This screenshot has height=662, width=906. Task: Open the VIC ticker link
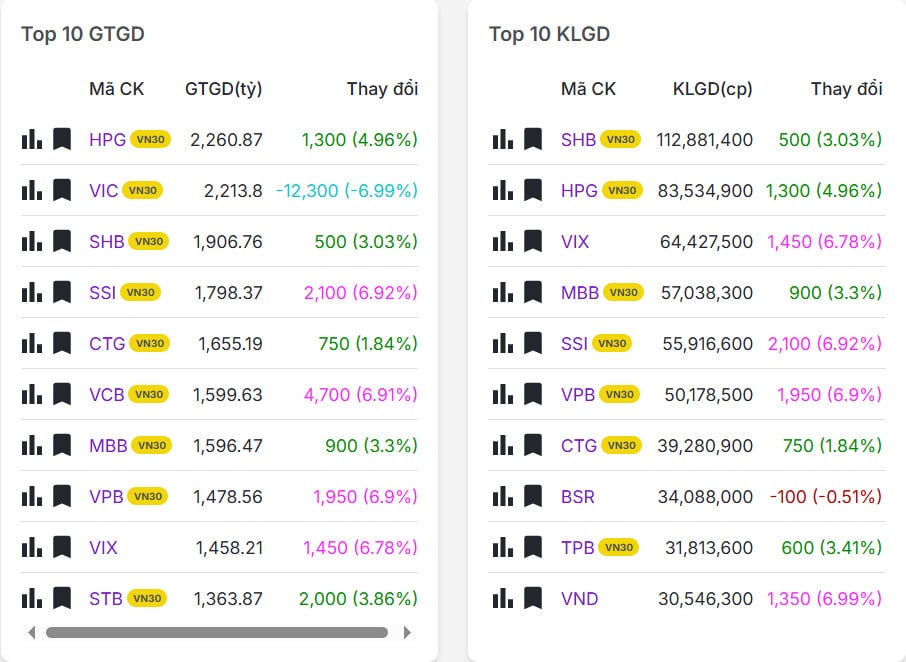point(105,189)
